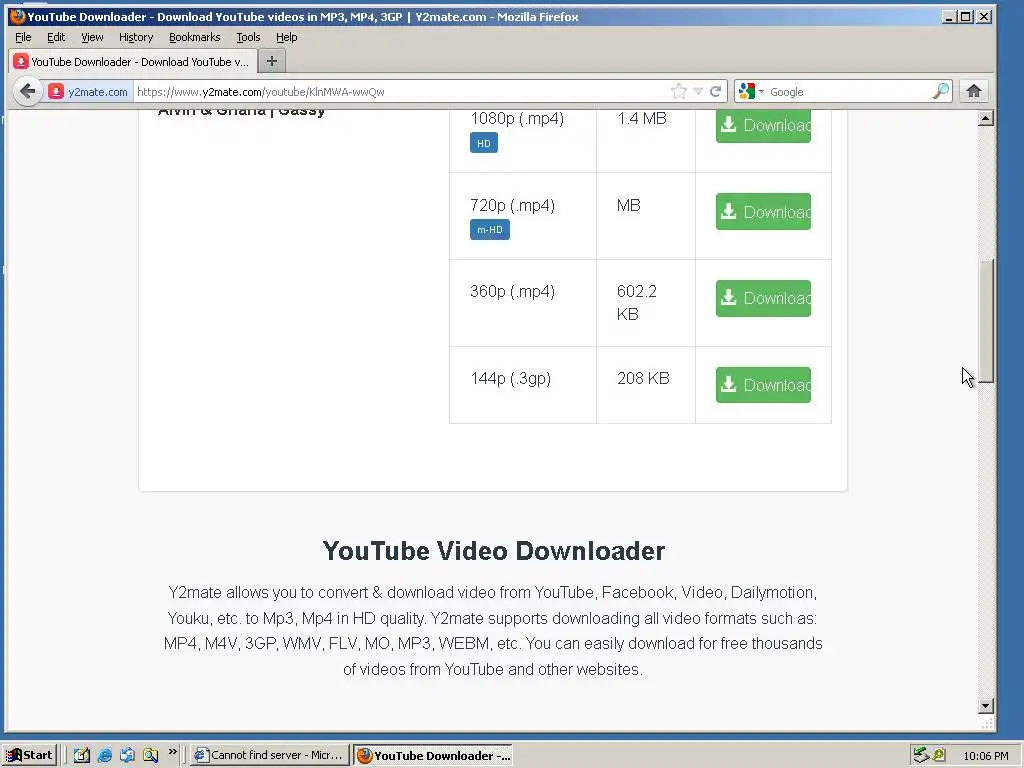The image size is (1024, 768).
Task: Open the Help menu
Action: point(287,37)
